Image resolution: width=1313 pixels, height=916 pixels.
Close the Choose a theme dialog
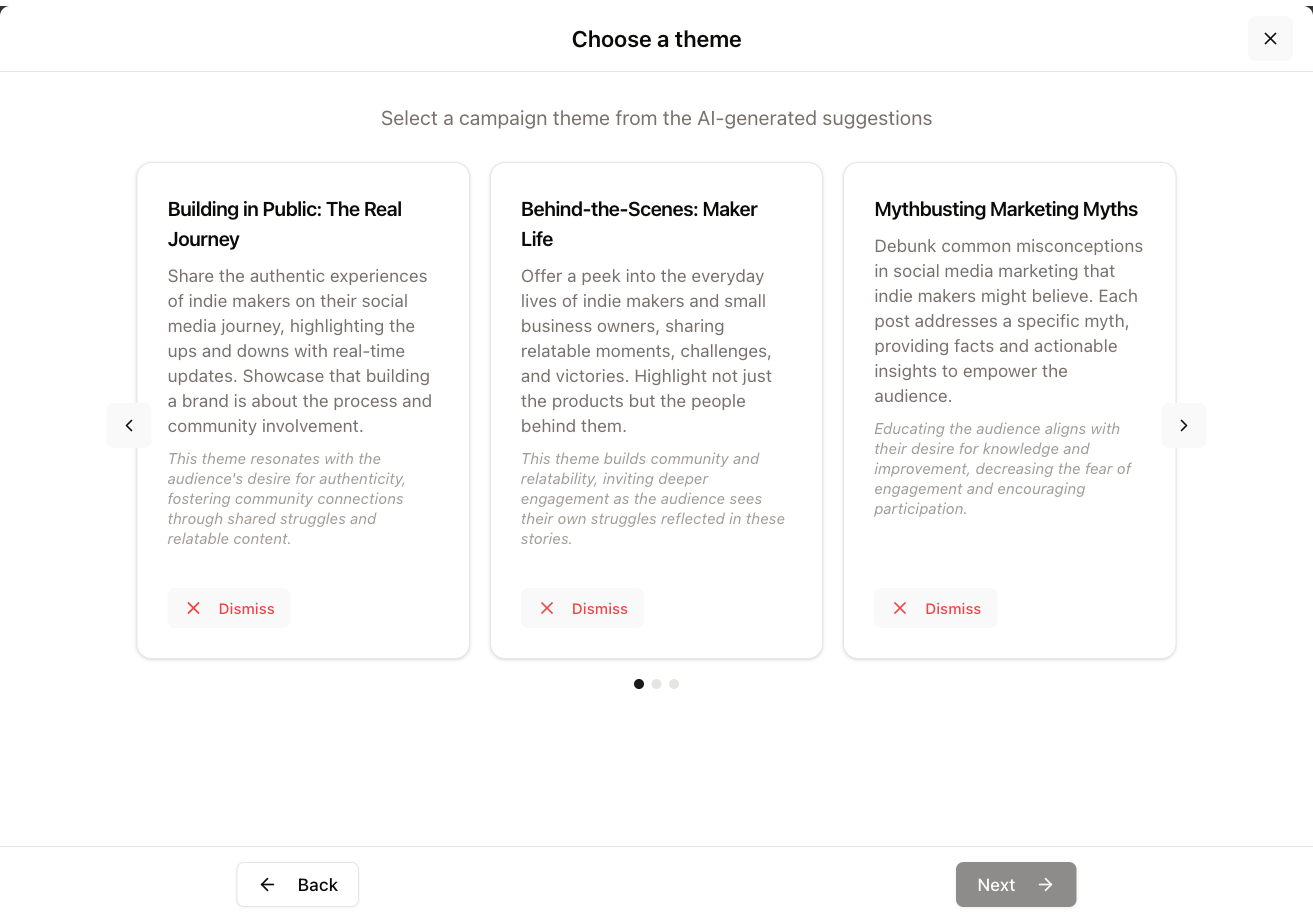[1270, 39]
